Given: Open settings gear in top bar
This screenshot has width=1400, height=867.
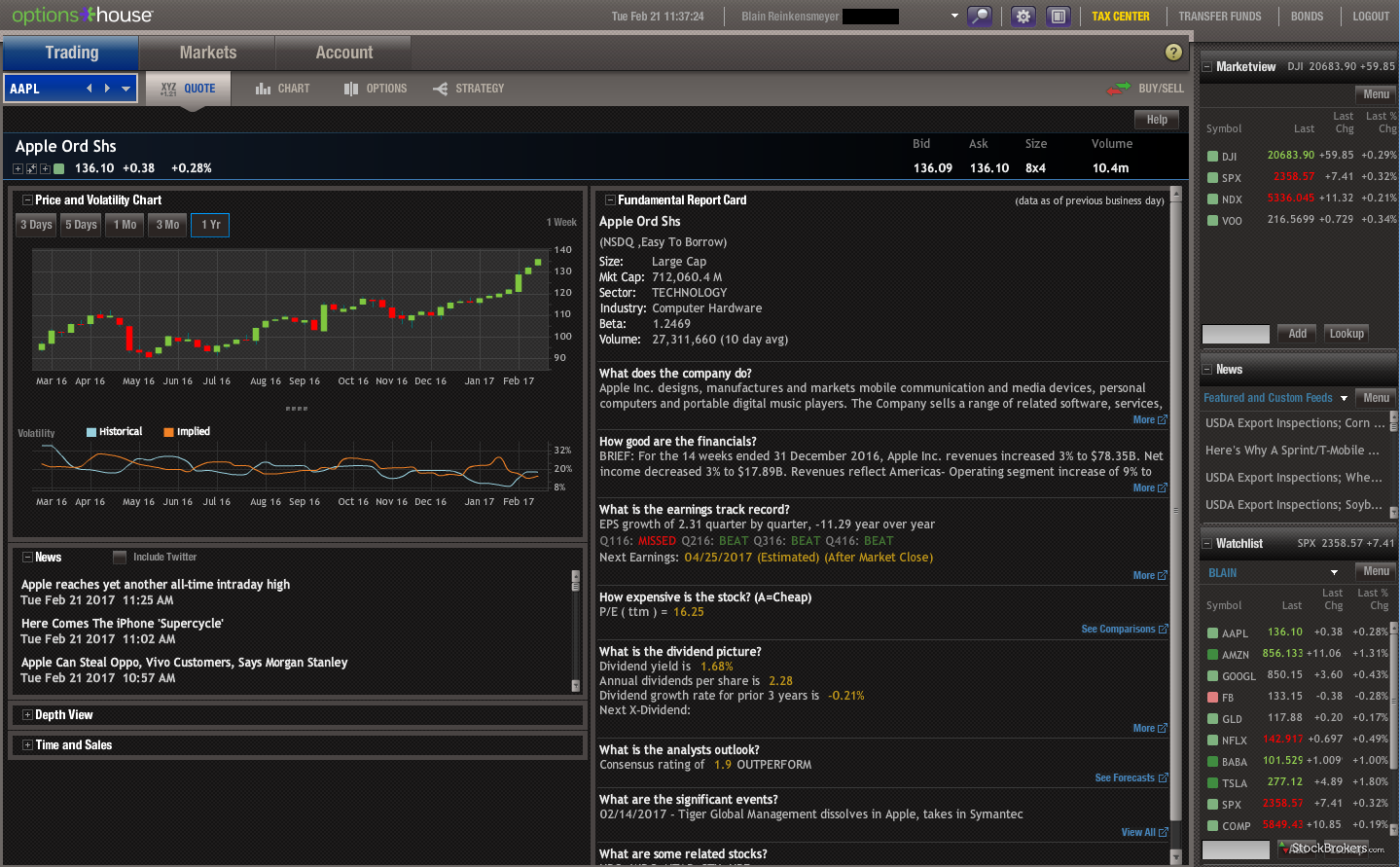Looking at the screenshot, I should [1023, 16].
